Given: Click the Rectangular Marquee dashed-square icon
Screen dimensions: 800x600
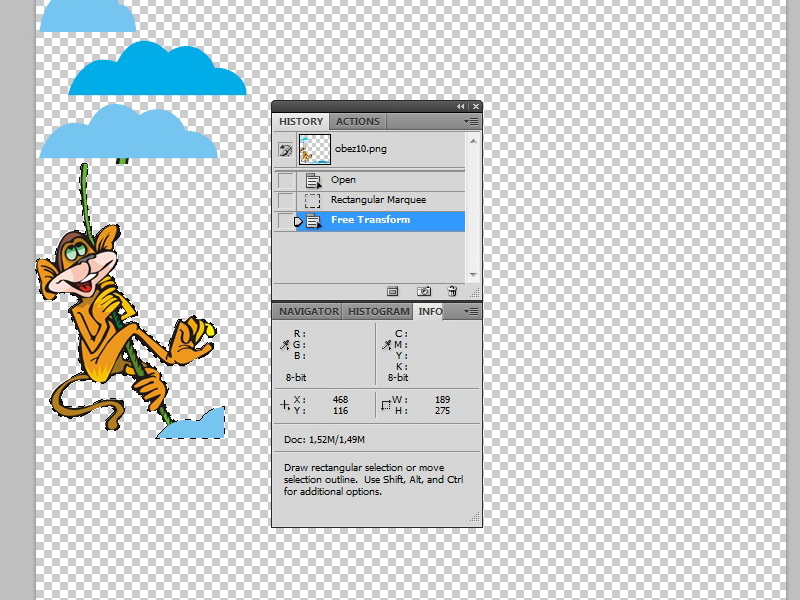Looking at the screenshot, I should pyautogui.click(x=312, y=201).
